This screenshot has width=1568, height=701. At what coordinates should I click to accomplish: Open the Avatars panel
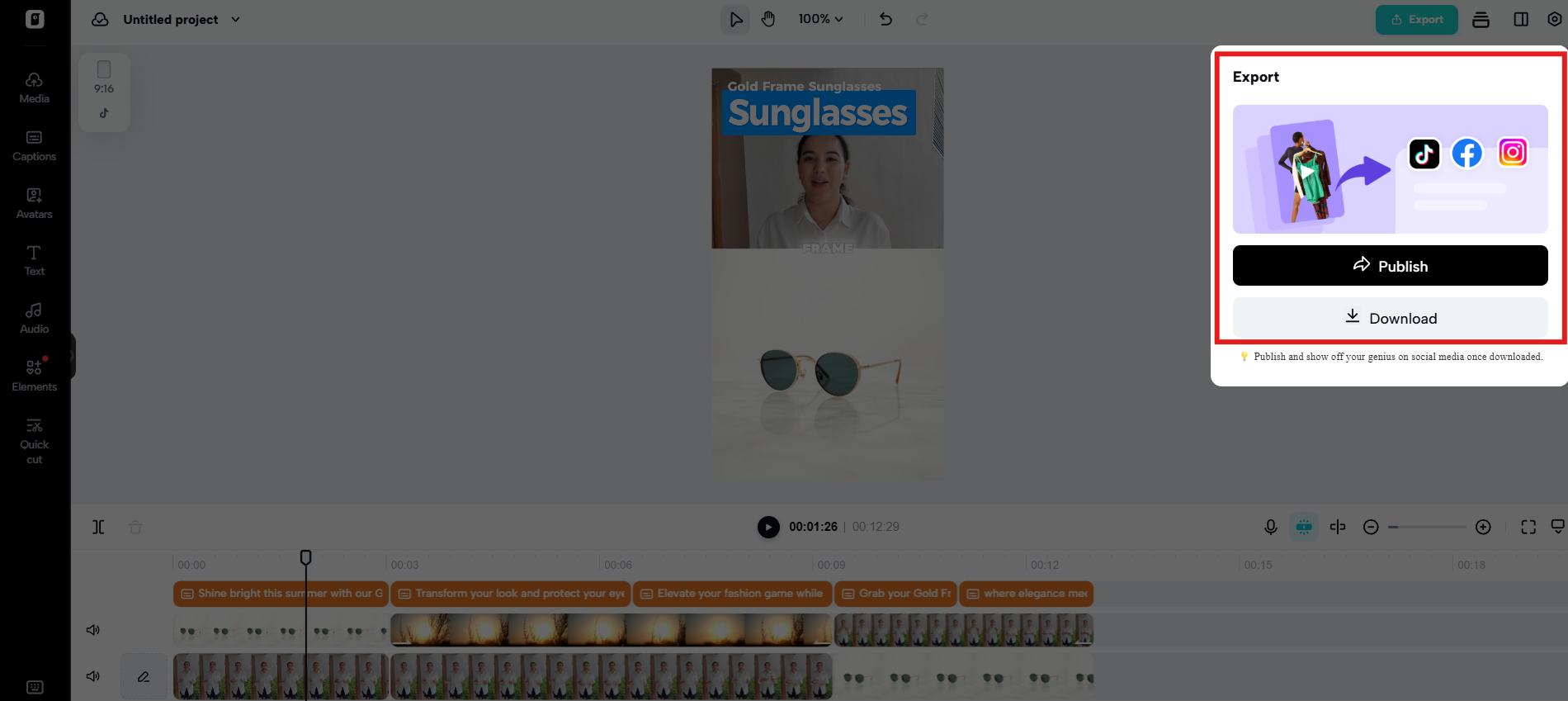click(34, 203)
